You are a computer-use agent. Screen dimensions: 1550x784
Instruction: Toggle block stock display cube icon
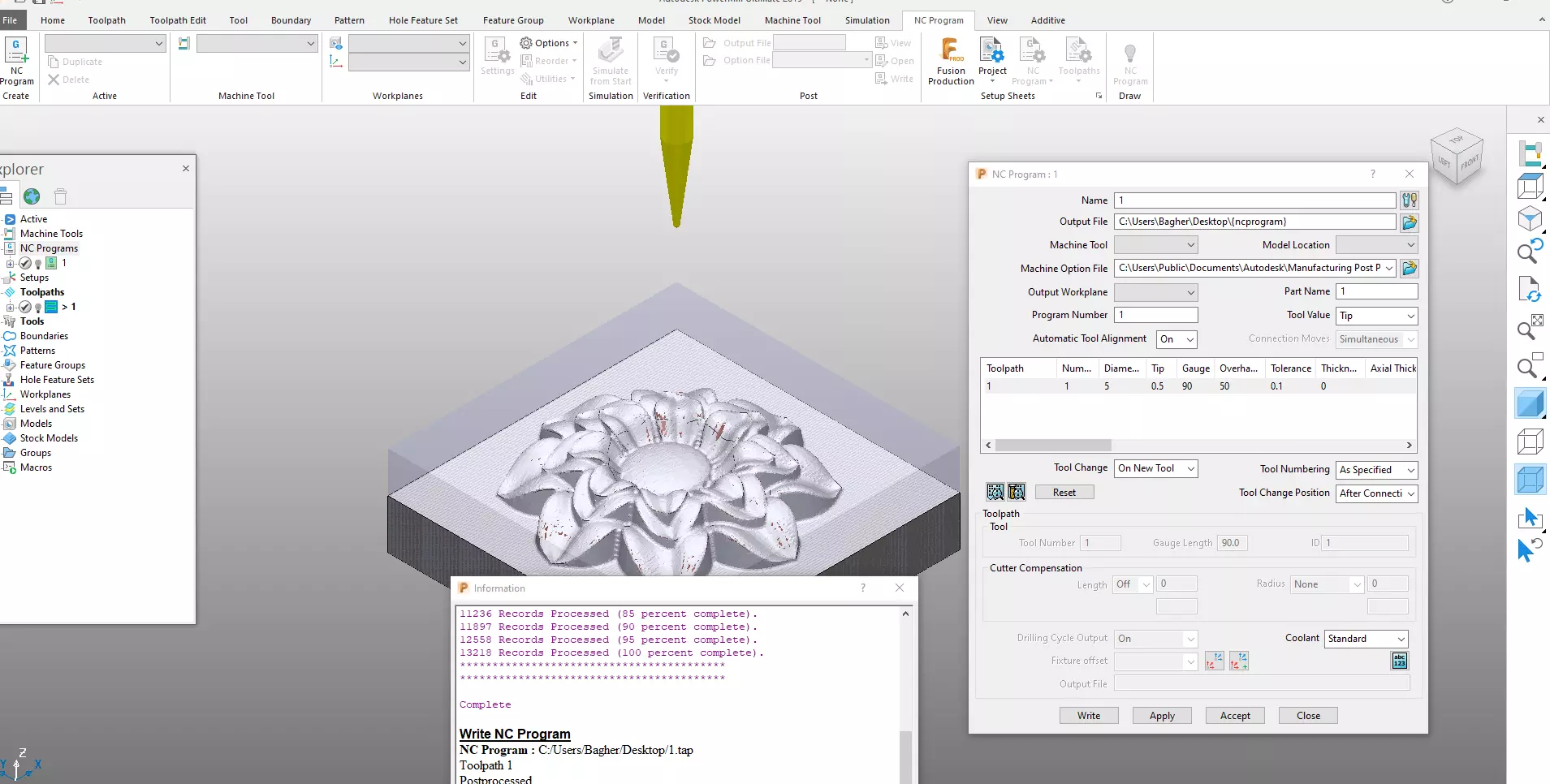[1531, 480]
